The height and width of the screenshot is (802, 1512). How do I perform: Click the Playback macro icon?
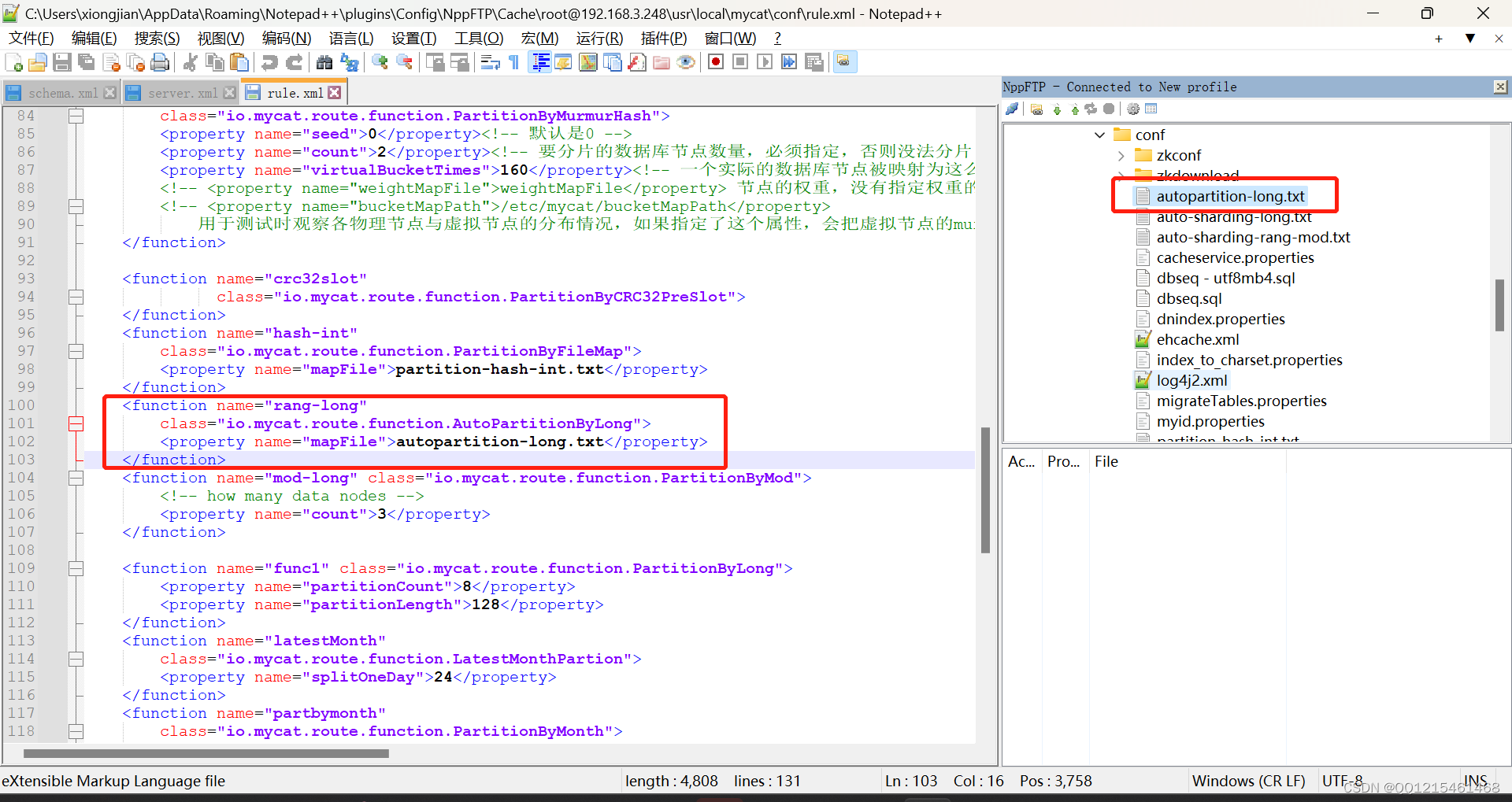pos(765,63)
